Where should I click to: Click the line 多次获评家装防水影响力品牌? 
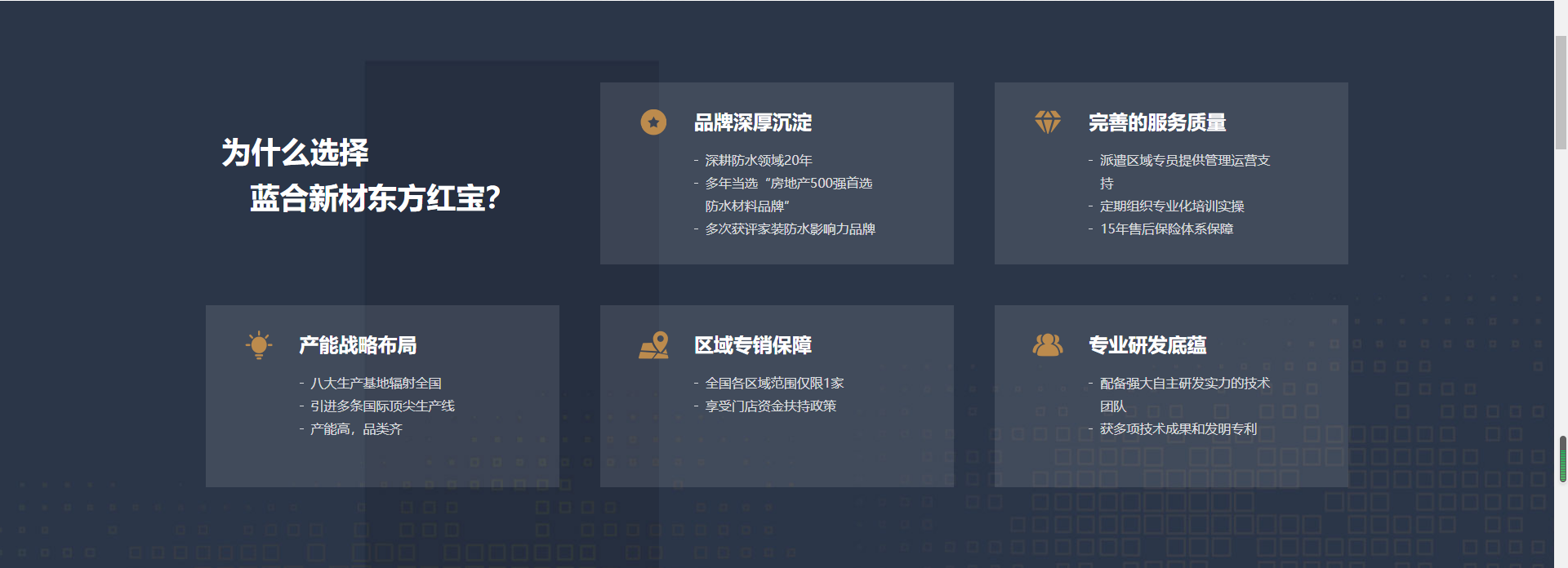pyautogui.click(x=790, y=229)
